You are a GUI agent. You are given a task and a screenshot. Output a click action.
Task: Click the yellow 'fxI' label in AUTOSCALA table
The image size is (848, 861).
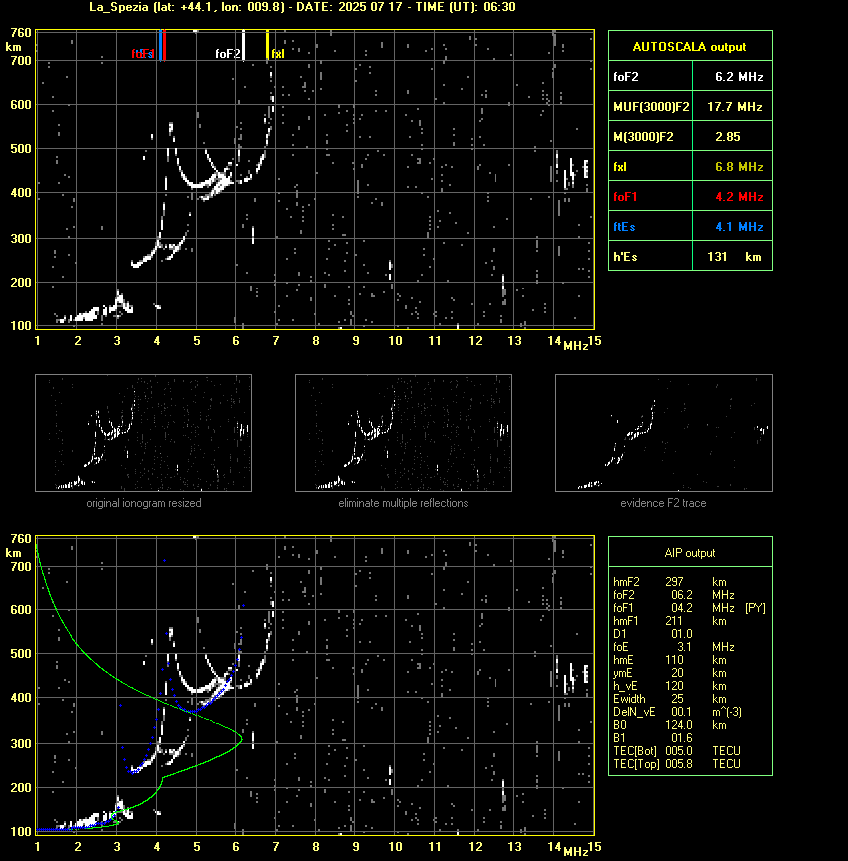tap(620, 166)
